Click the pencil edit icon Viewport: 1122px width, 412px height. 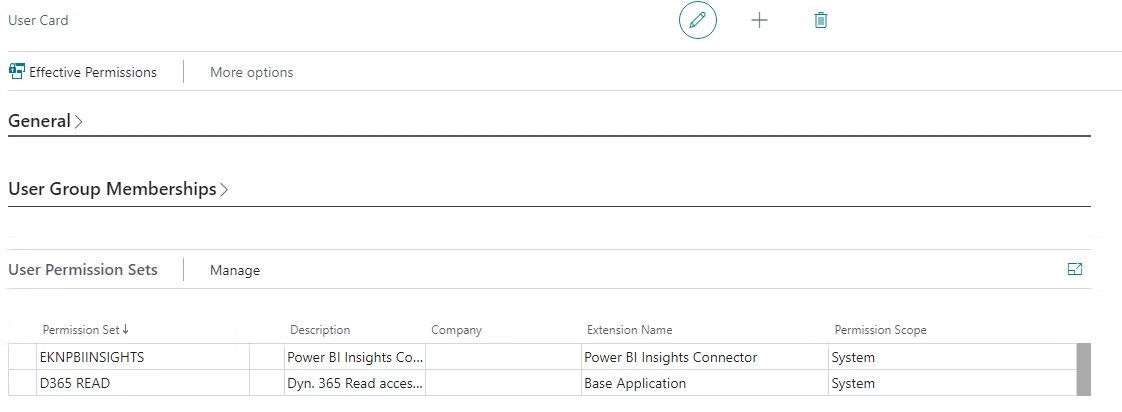pos(698,20)
